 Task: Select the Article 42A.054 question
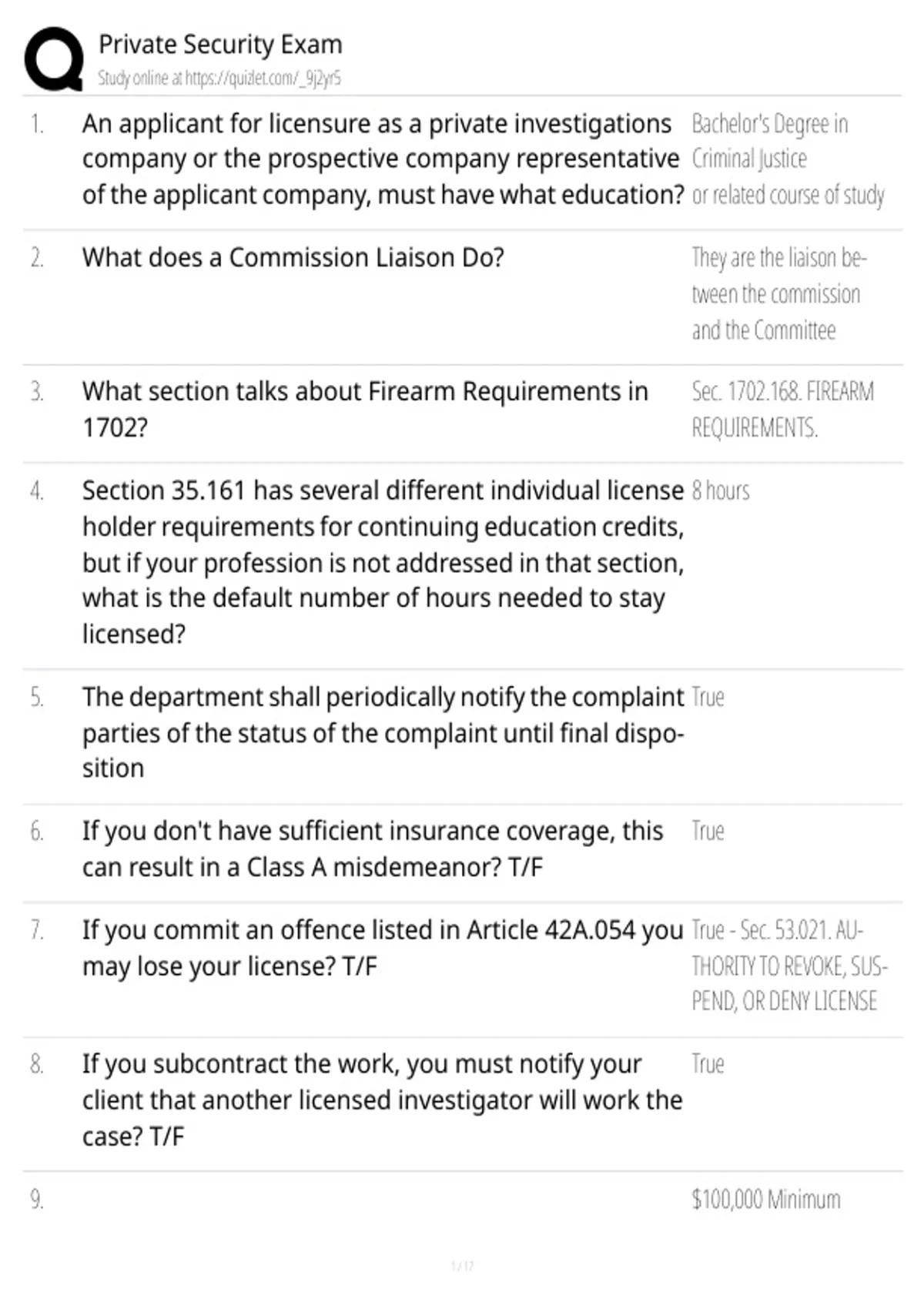pos(383,948)
